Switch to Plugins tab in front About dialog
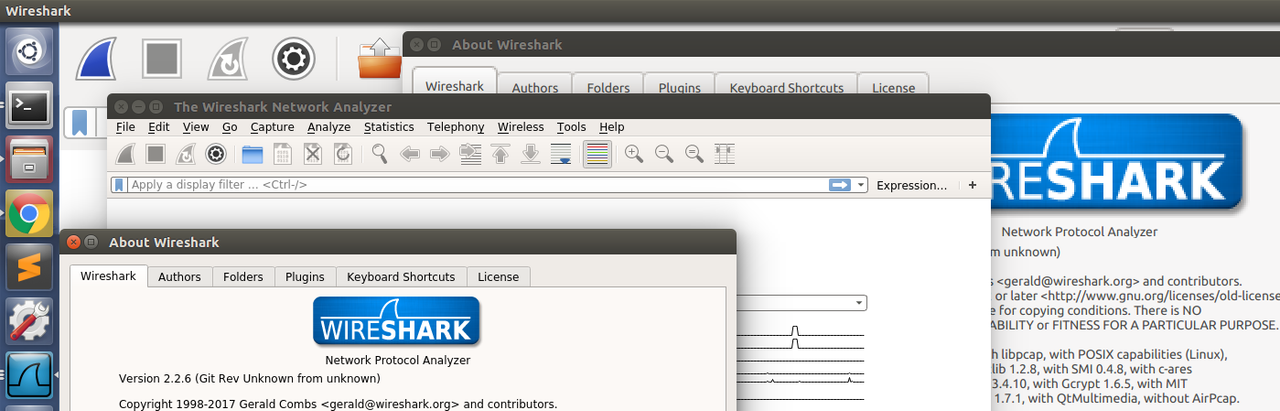The image size is (1280, 411). (305, 277)
